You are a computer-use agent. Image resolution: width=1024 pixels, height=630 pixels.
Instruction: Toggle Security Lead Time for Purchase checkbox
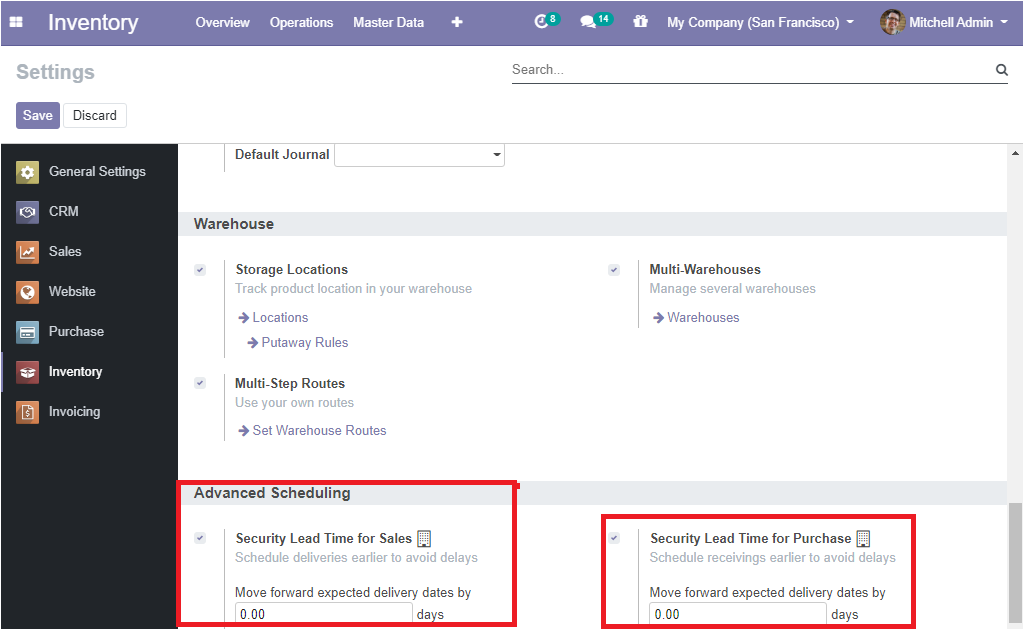point(615,538)
